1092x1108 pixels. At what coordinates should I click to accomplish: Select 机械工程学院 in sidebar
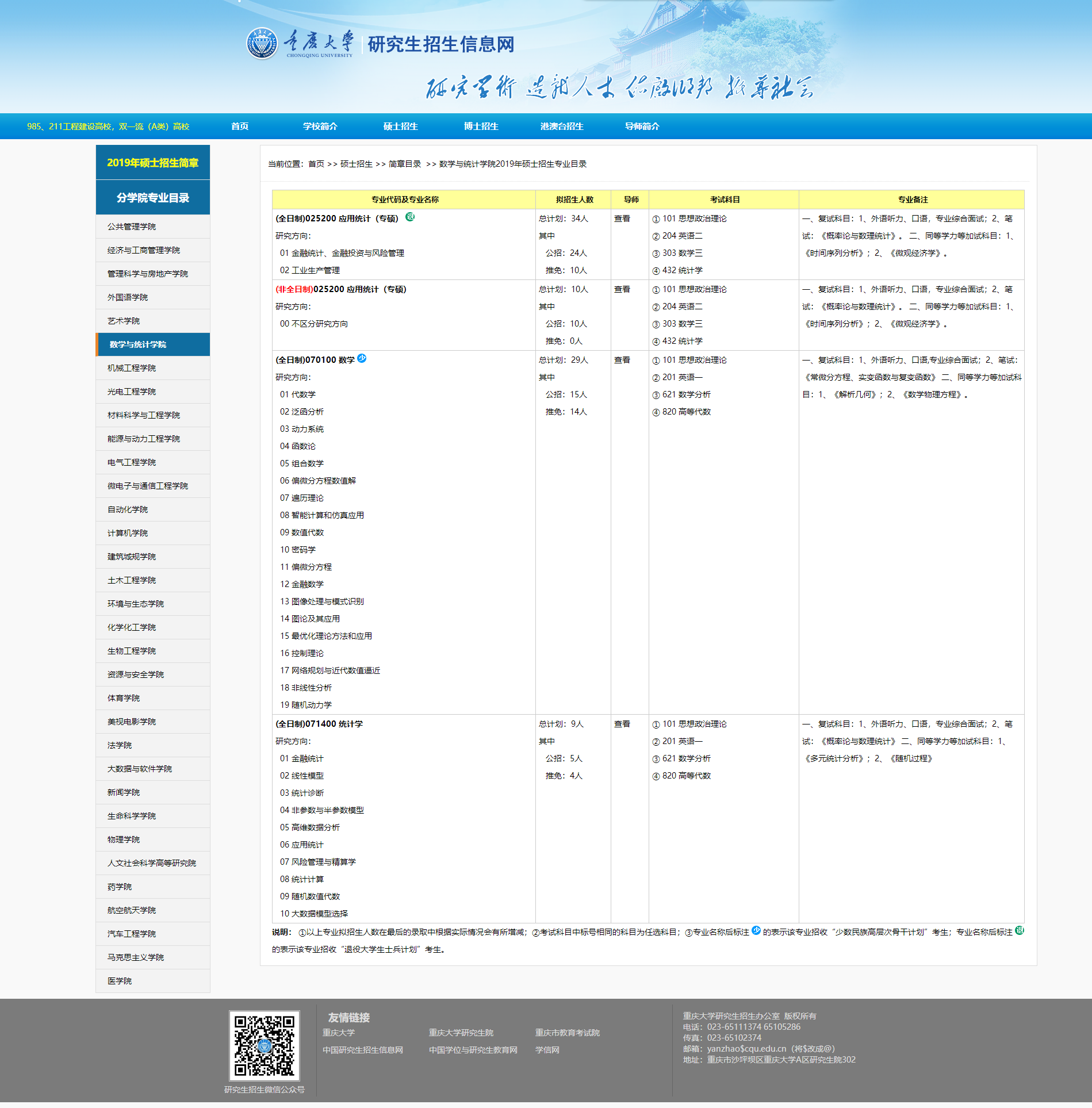153,368
